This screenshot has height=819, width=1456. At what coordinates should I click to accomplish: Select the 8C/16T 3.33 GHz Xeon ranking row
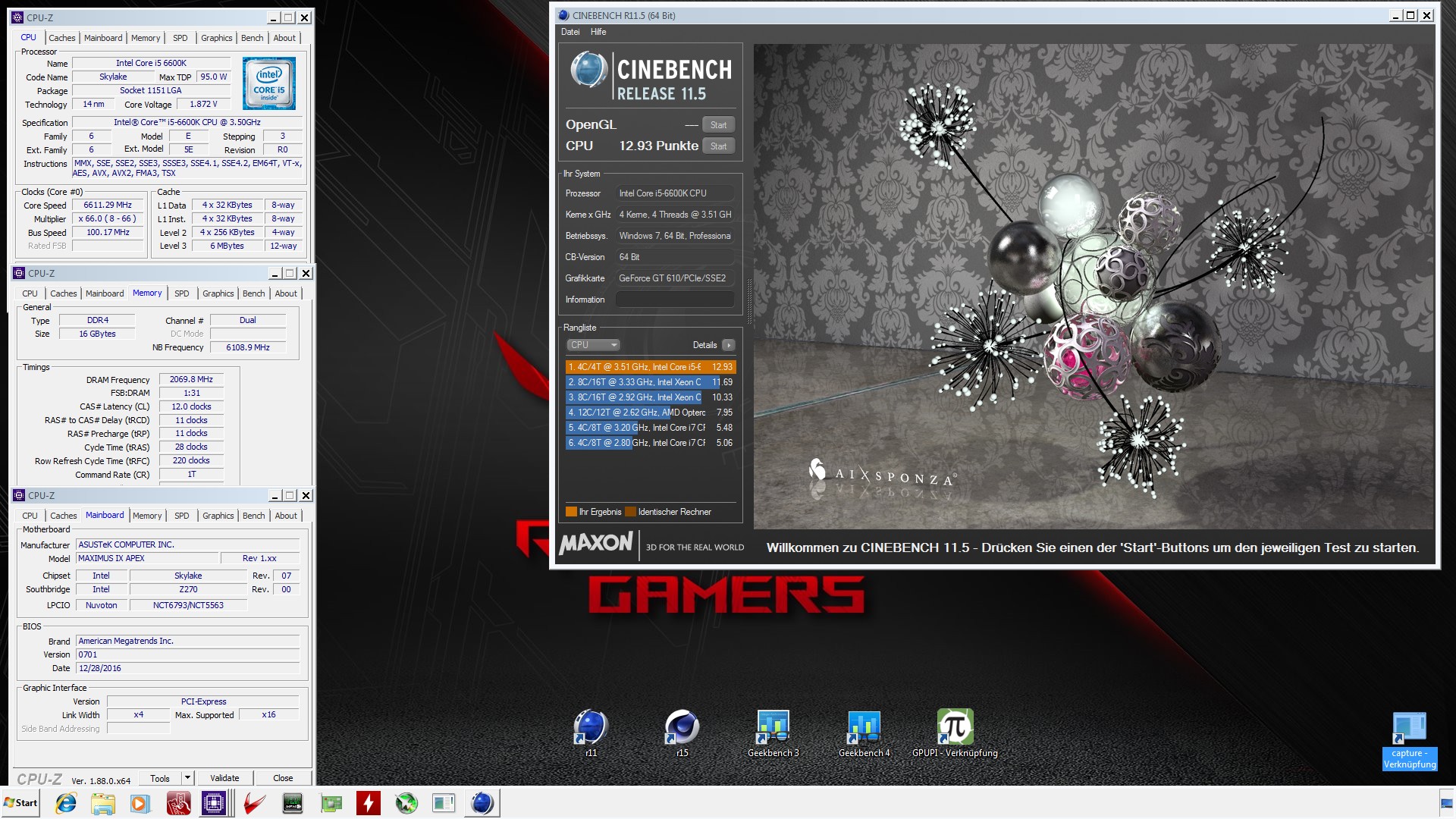pos(650,382)
